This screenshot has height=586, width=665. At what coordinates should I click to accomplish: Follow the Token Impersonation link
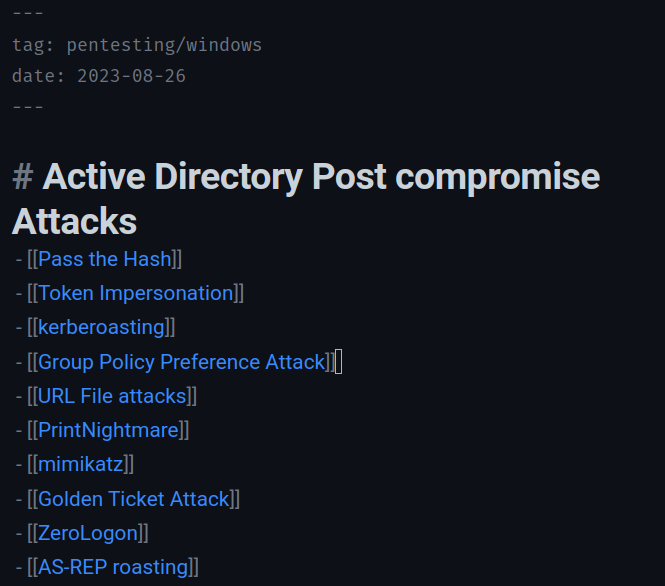135,293
